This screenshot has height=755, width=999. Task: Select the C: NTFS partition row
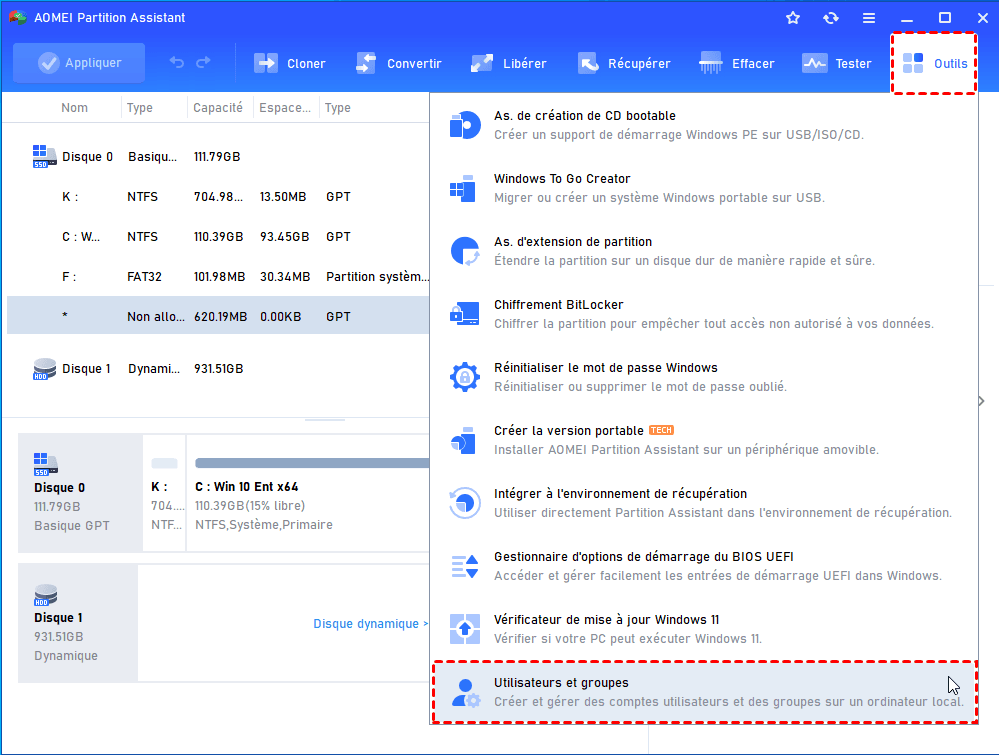coord(218,237)
